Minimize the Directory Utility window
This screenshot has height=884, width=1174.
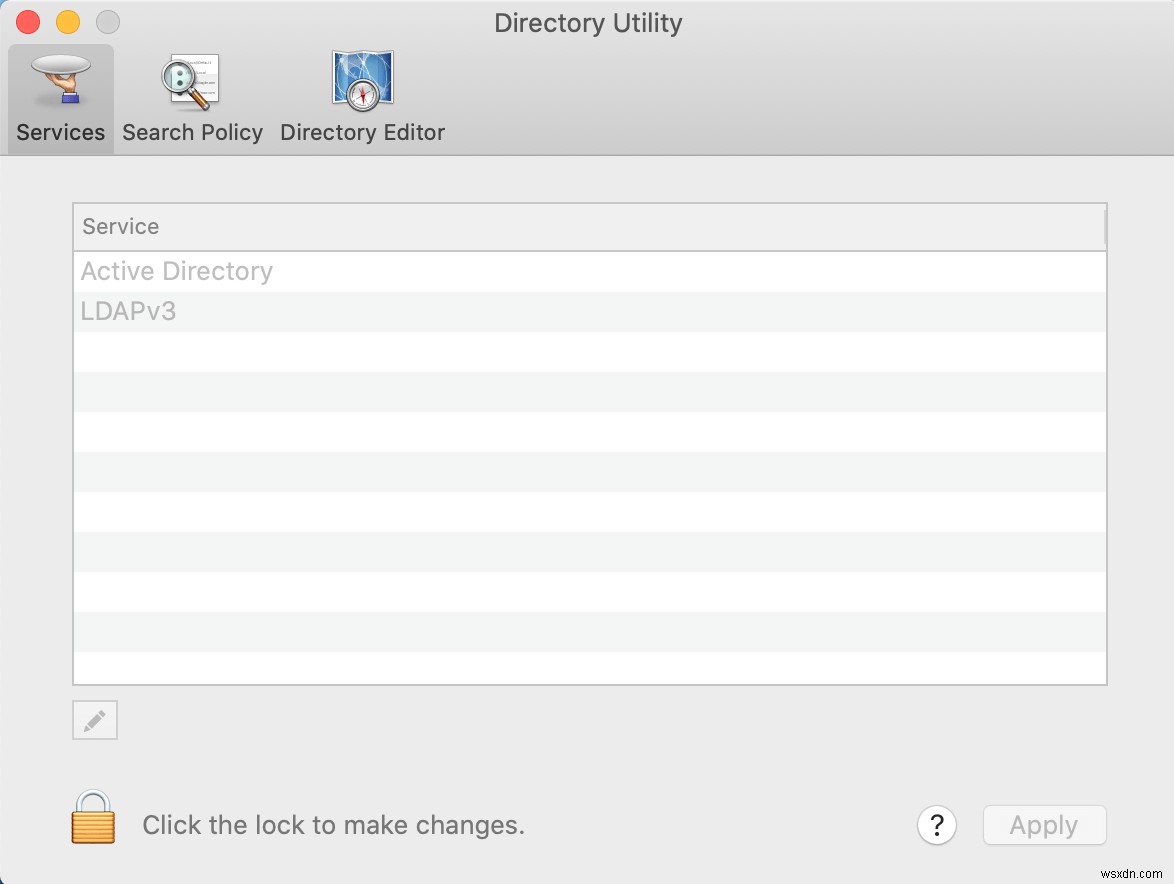(66, 21)
